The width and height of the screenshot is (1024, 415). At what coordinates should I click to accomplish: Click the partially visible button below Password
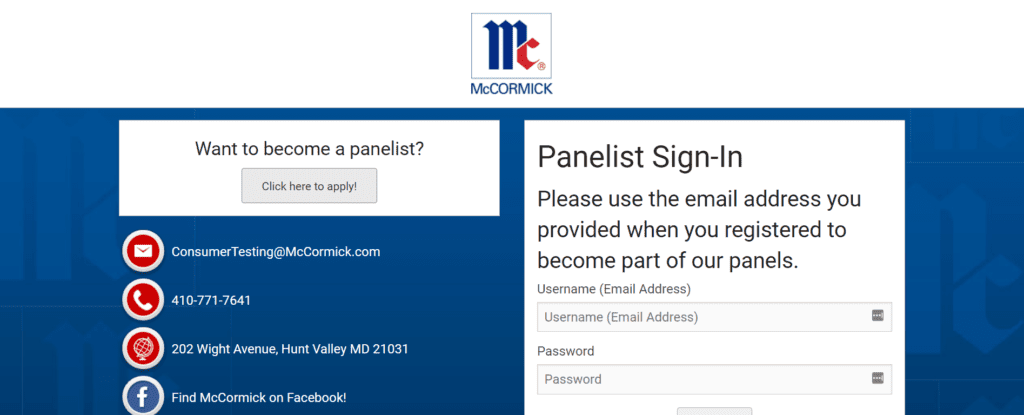pyautogui.click(x=714, y=410)
